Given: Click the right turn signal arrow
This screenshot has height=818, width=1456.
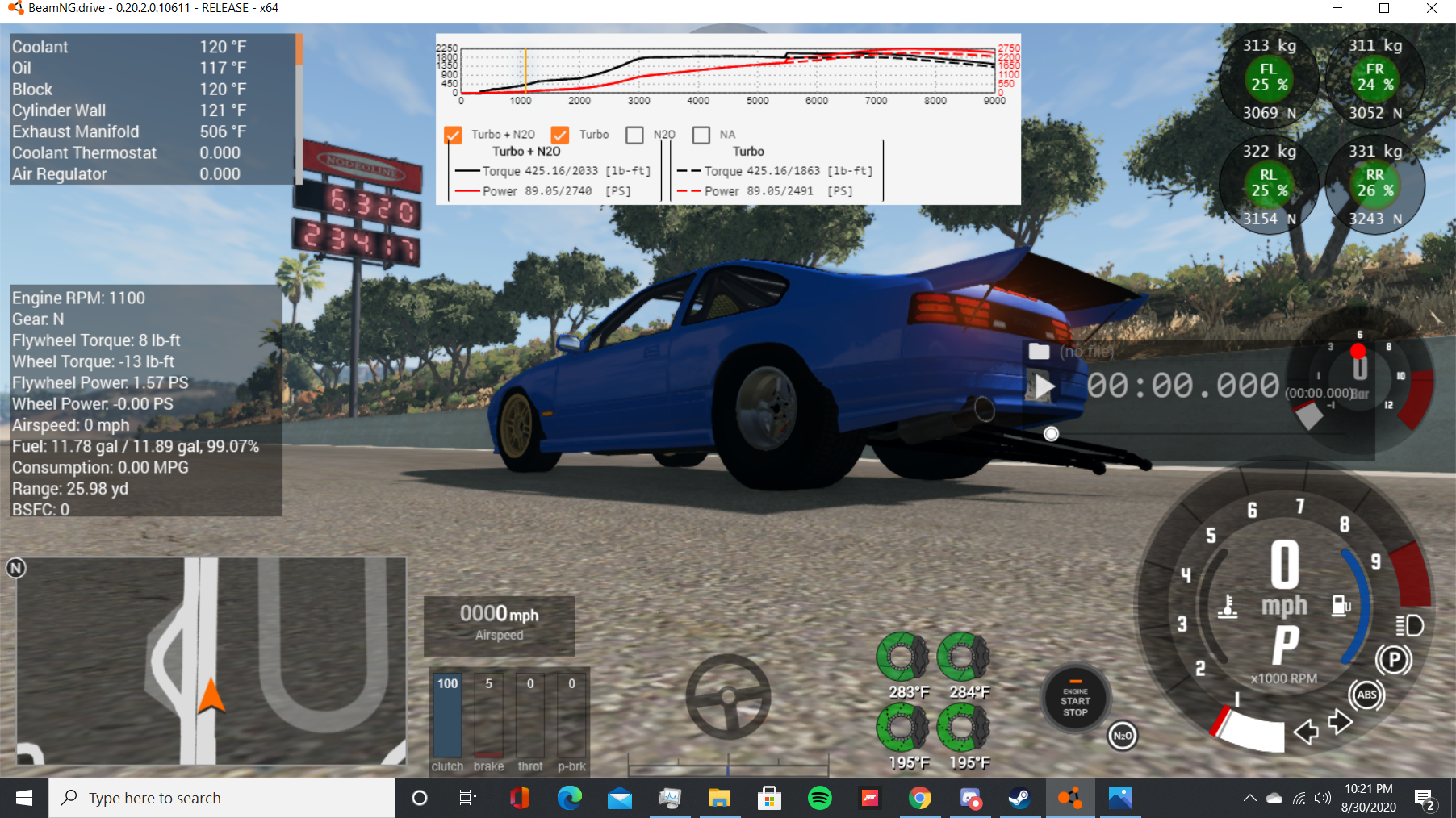Looking at the screenshot, I should [1340, 721].
